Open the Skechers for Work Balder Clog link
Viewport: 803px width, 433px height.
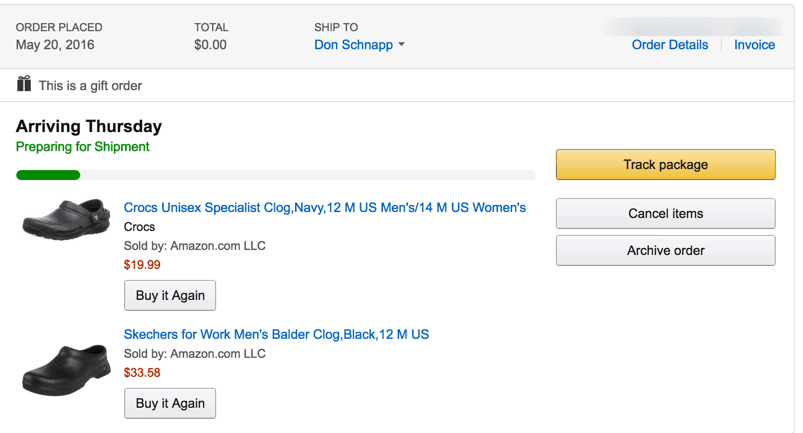pos(276,334)
